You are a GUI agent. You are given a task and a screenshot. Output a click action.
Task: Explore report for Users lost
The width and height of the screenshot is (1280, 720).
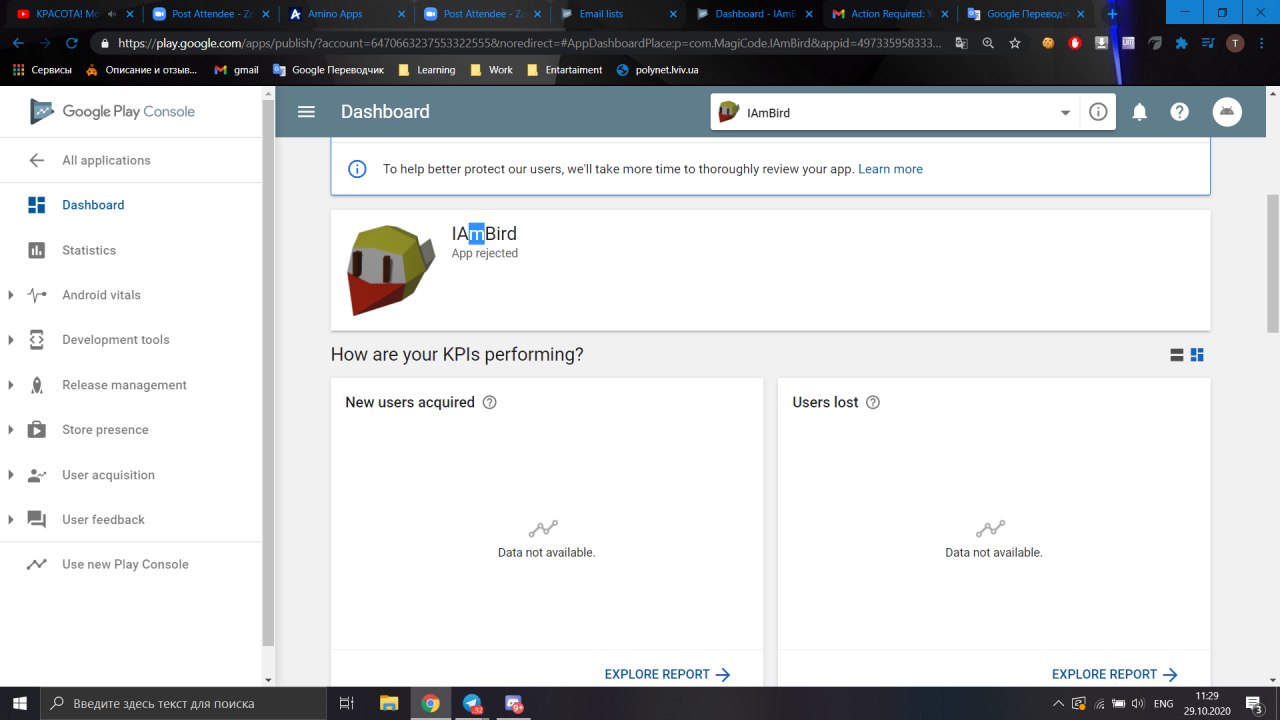tap(1115, 674)
